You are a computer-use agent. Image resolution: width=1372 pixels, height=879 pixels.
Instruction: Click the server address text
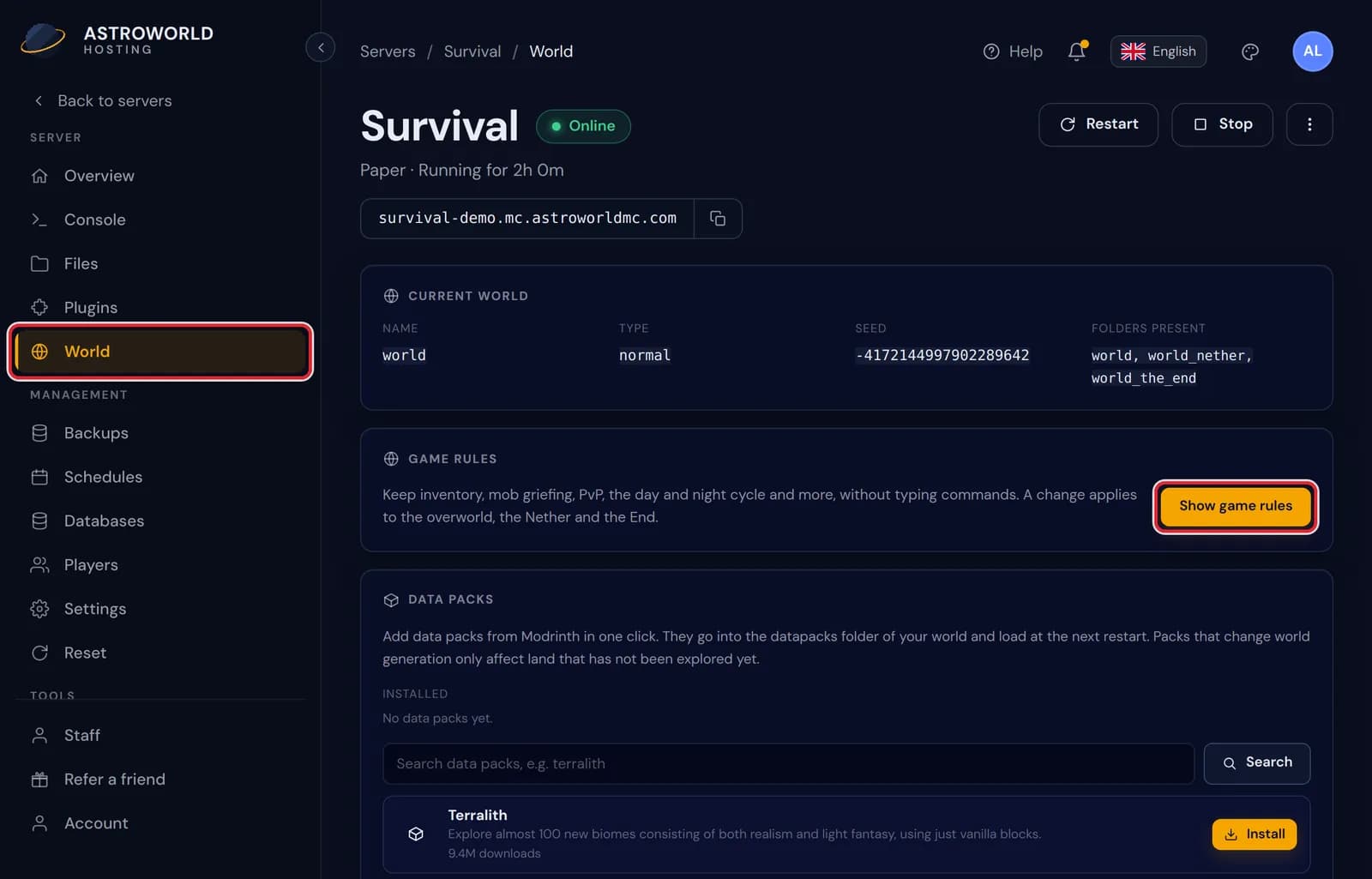(527, 218)
